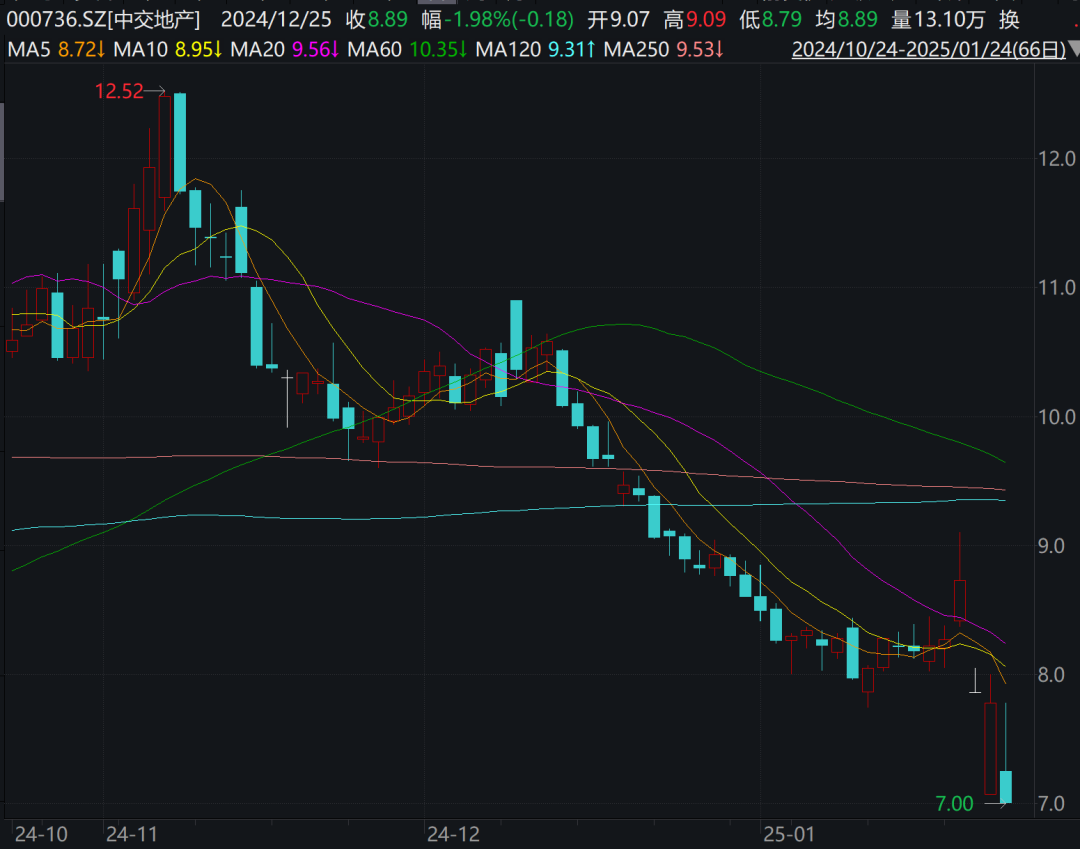1080x849 pixels.
Task: Select the MA10 8.95 indicator label
Action: (167, 50)
